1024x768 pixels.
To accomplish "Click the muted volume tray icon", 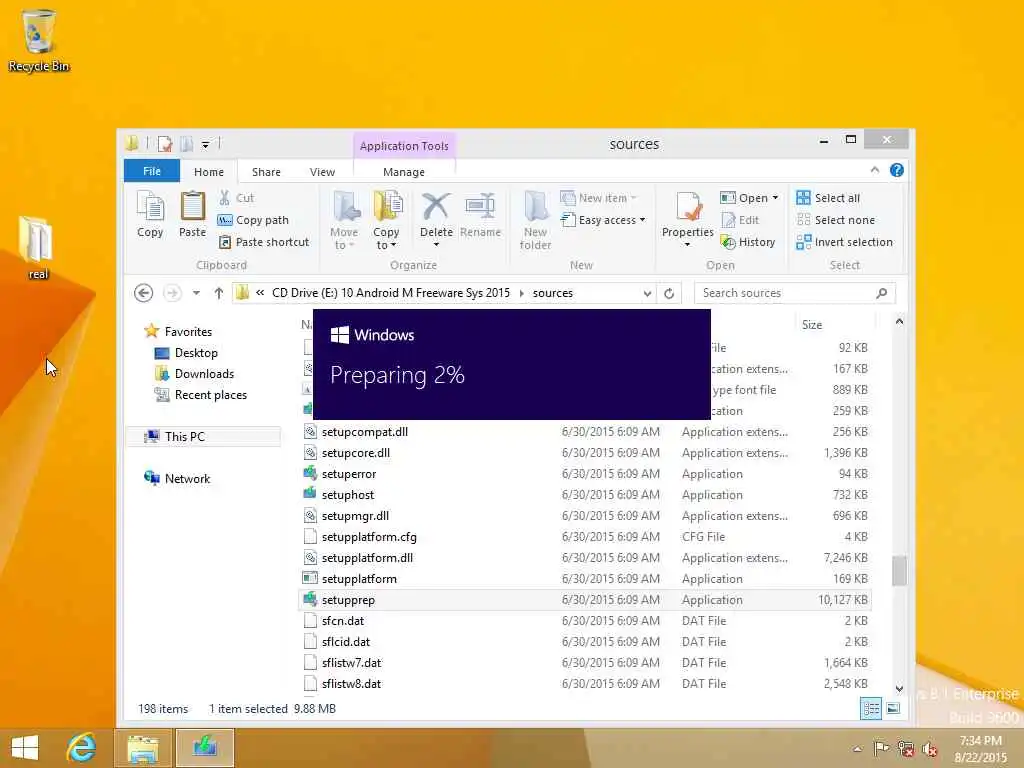I will (x=929, y=748).
